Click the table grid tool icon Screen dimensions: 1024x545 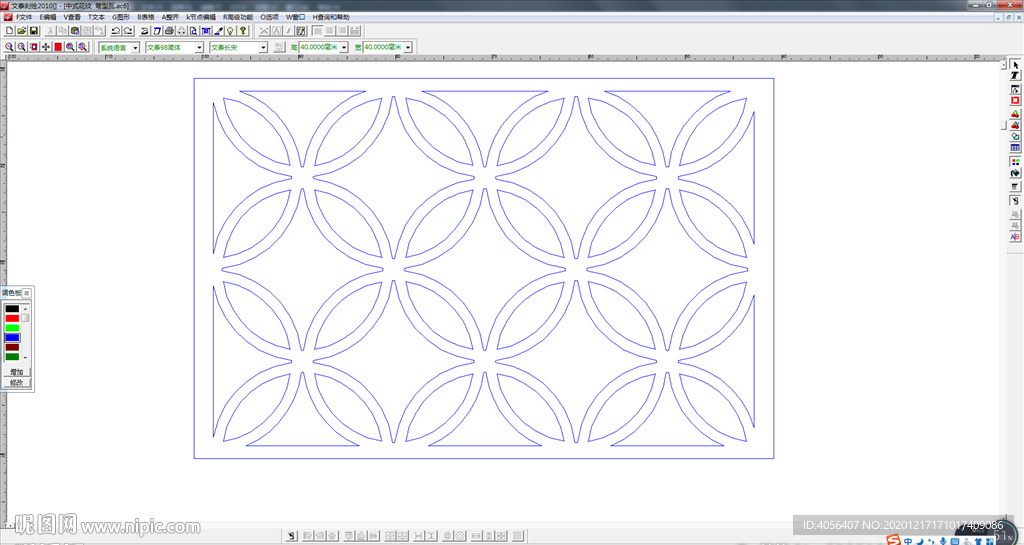[x=1015, y=148]
